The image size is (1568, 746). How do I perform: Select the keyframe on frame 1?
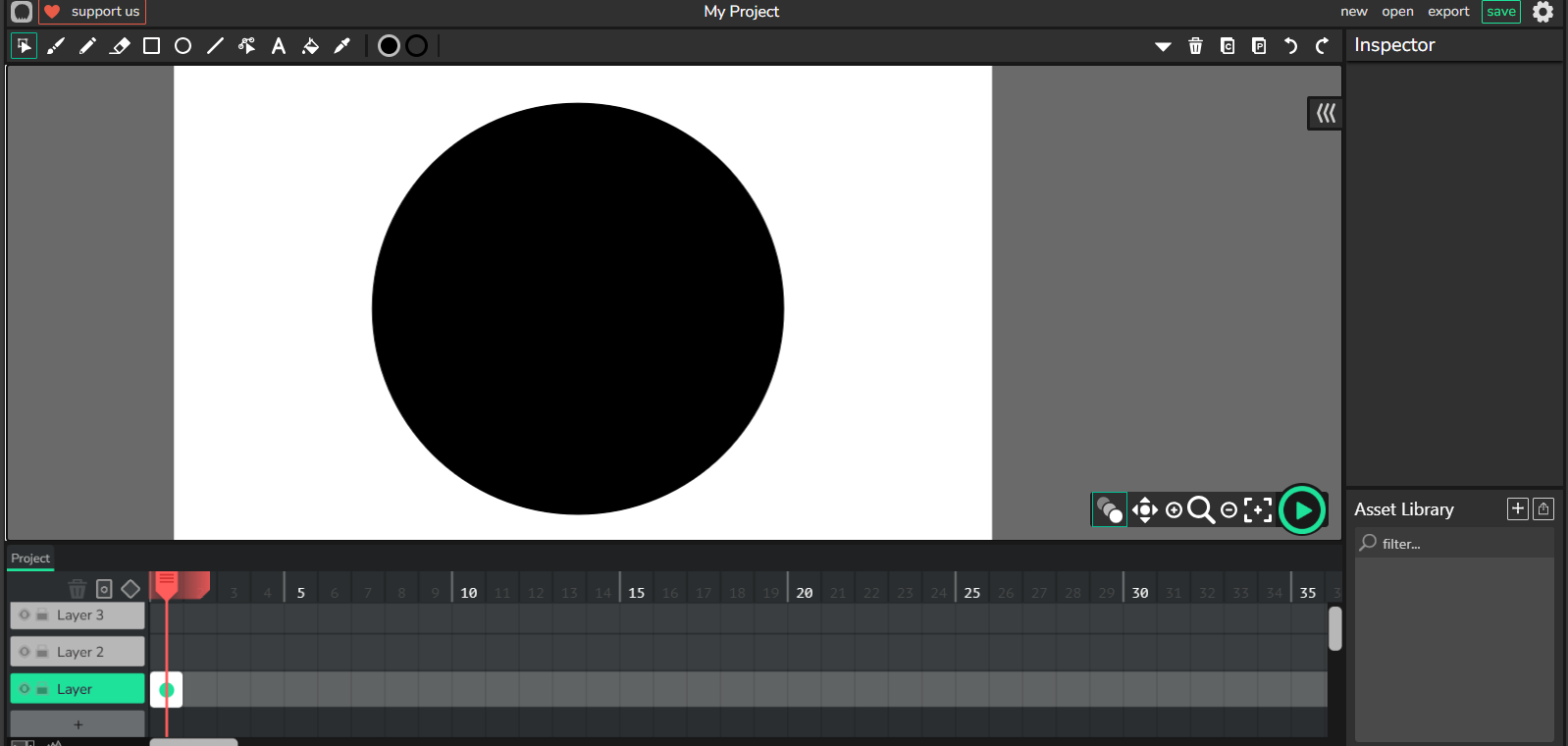coord(167,690)
